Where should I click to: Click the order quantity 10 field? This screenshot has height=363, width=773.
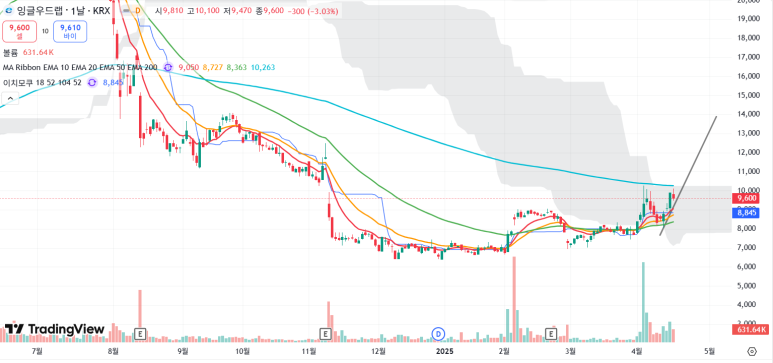(45, 31)
